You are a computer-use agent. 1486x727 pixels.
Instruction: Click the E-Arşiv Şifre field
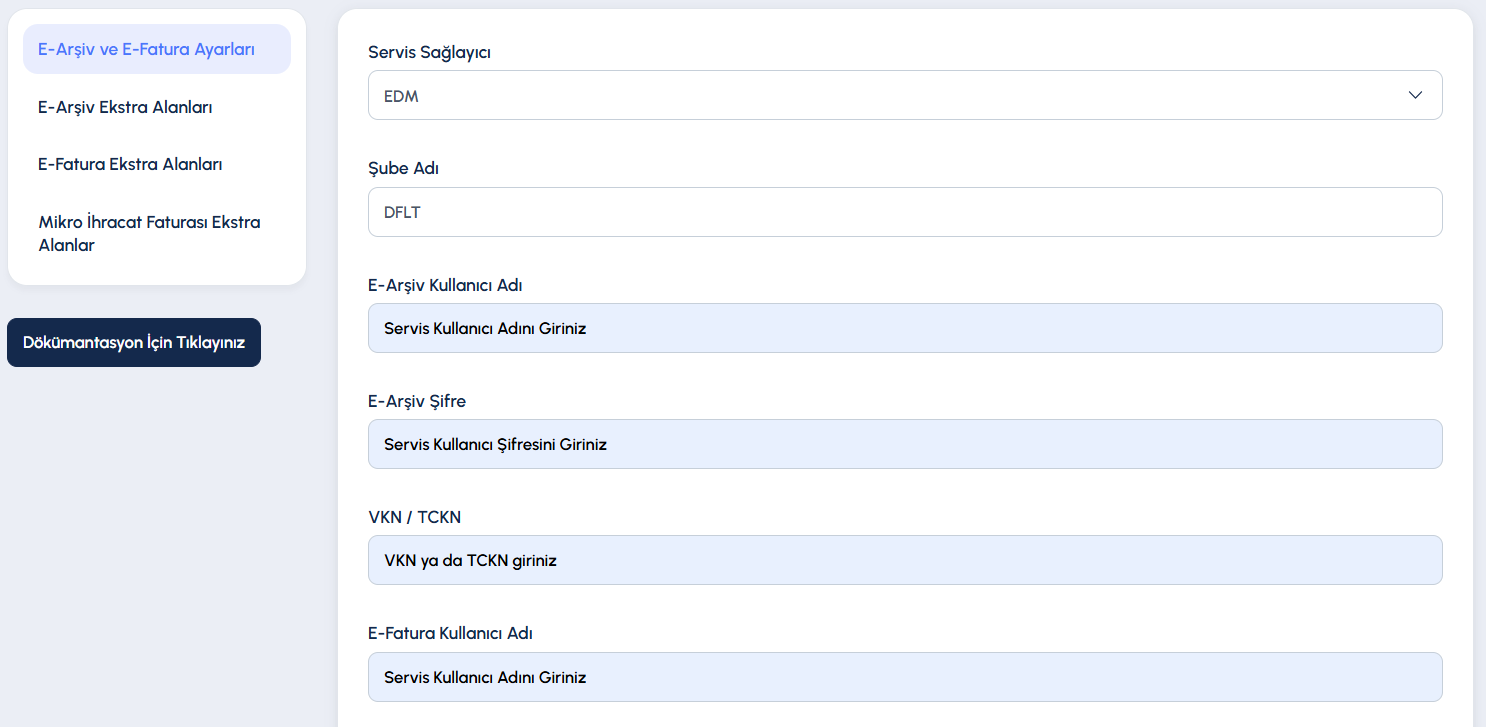coord(905,444)
